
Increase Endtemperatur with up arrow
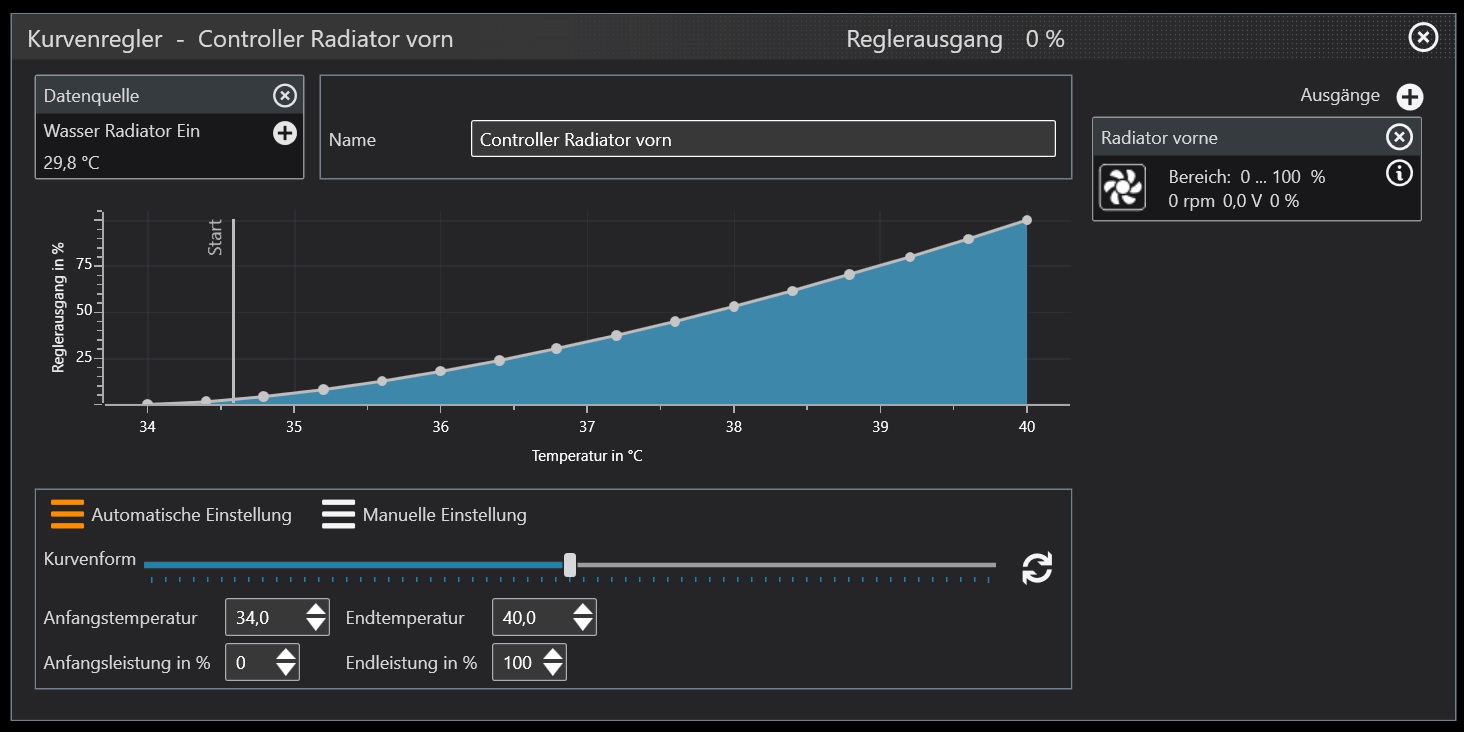[x=583, y=610]
